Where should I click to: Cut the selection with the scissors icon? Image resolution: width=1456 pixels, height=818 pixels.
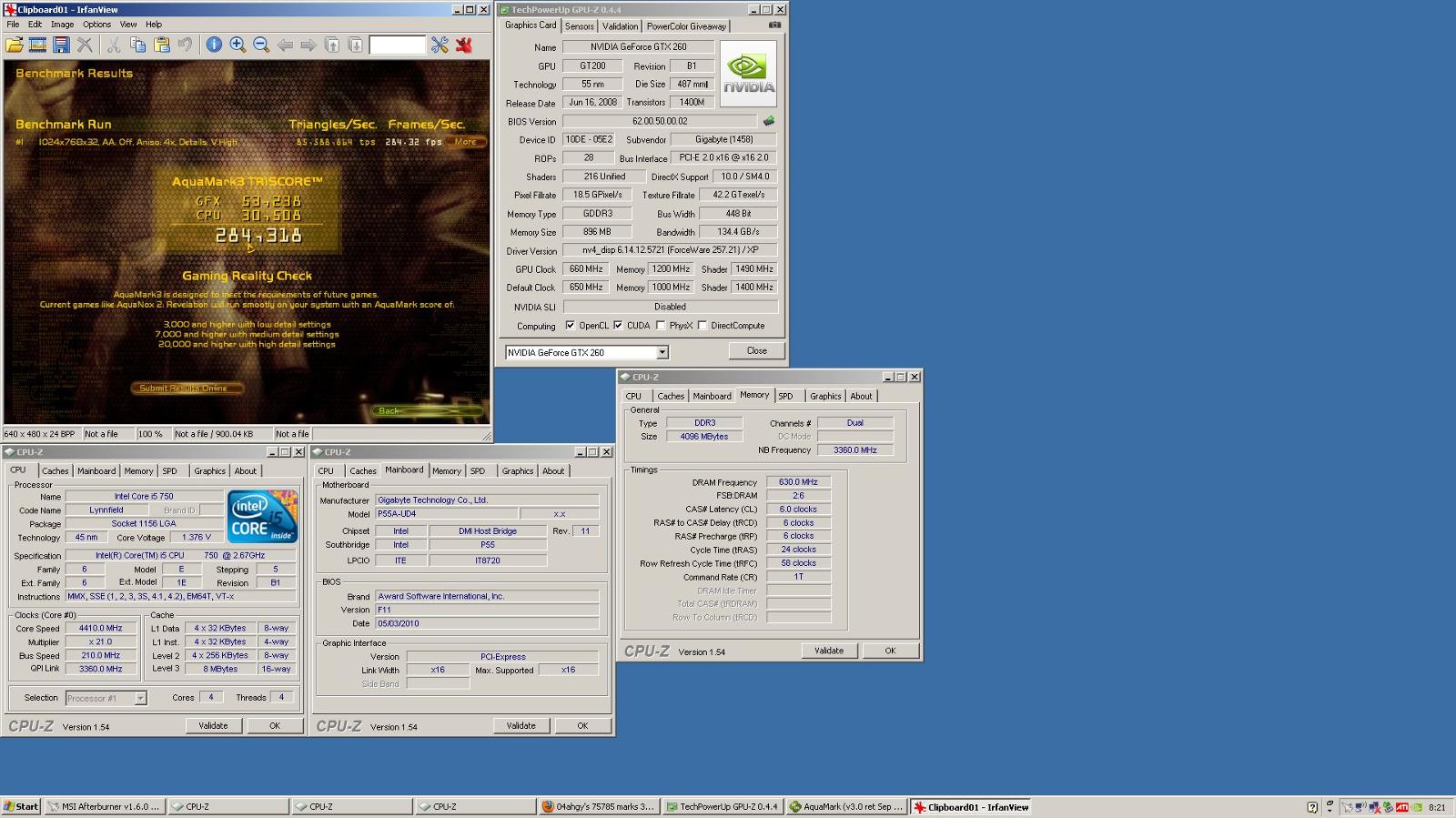[114, 45]
